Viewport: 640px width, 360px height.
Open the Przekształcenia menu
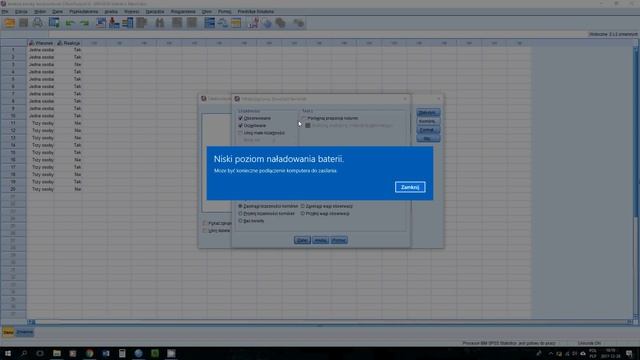84,11
